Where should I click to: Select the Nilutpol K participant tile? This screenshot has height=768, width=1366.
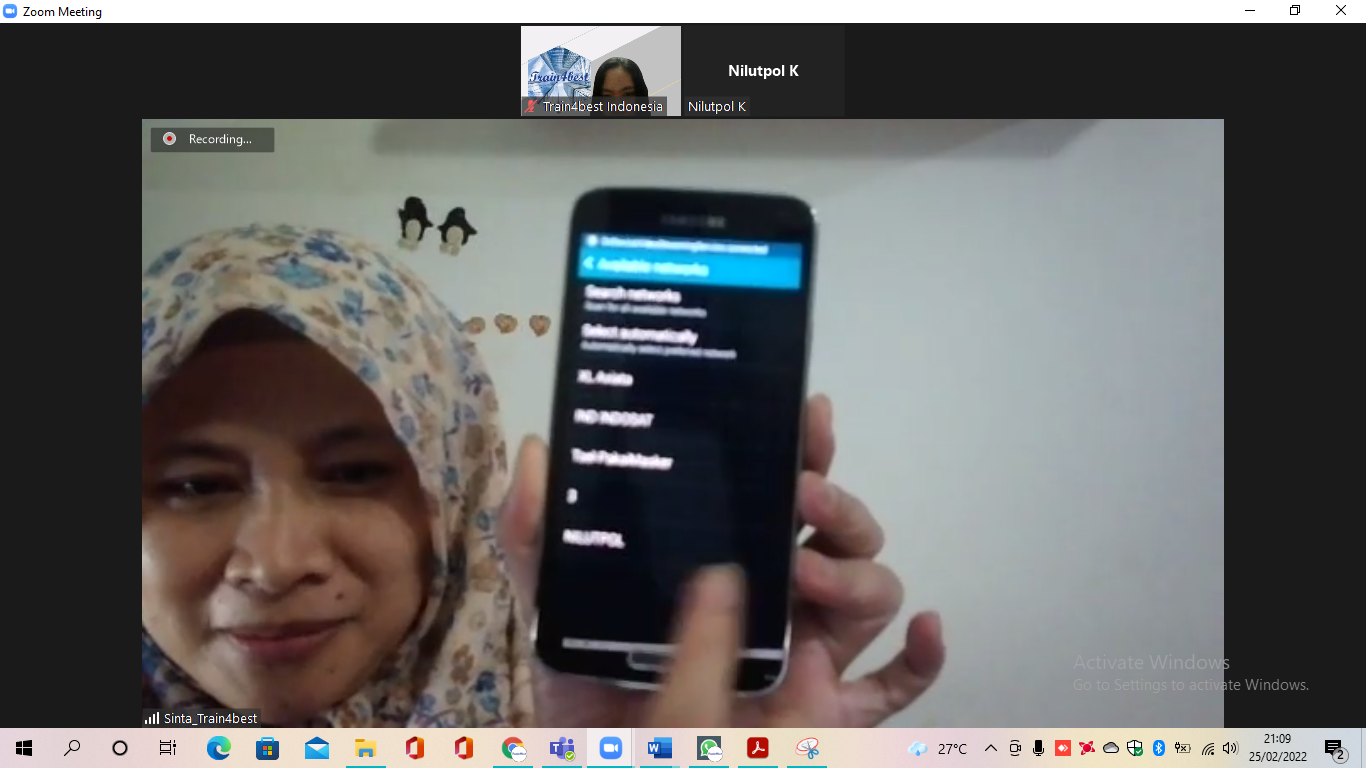763,71
